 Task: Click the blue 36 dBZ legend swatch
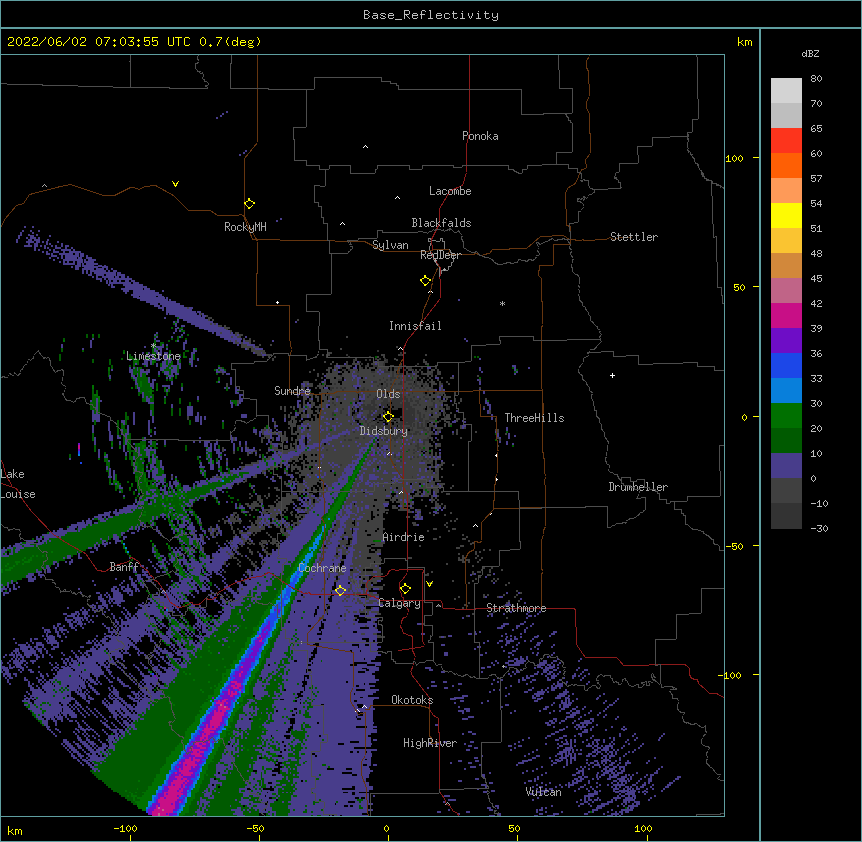(786, 365)
